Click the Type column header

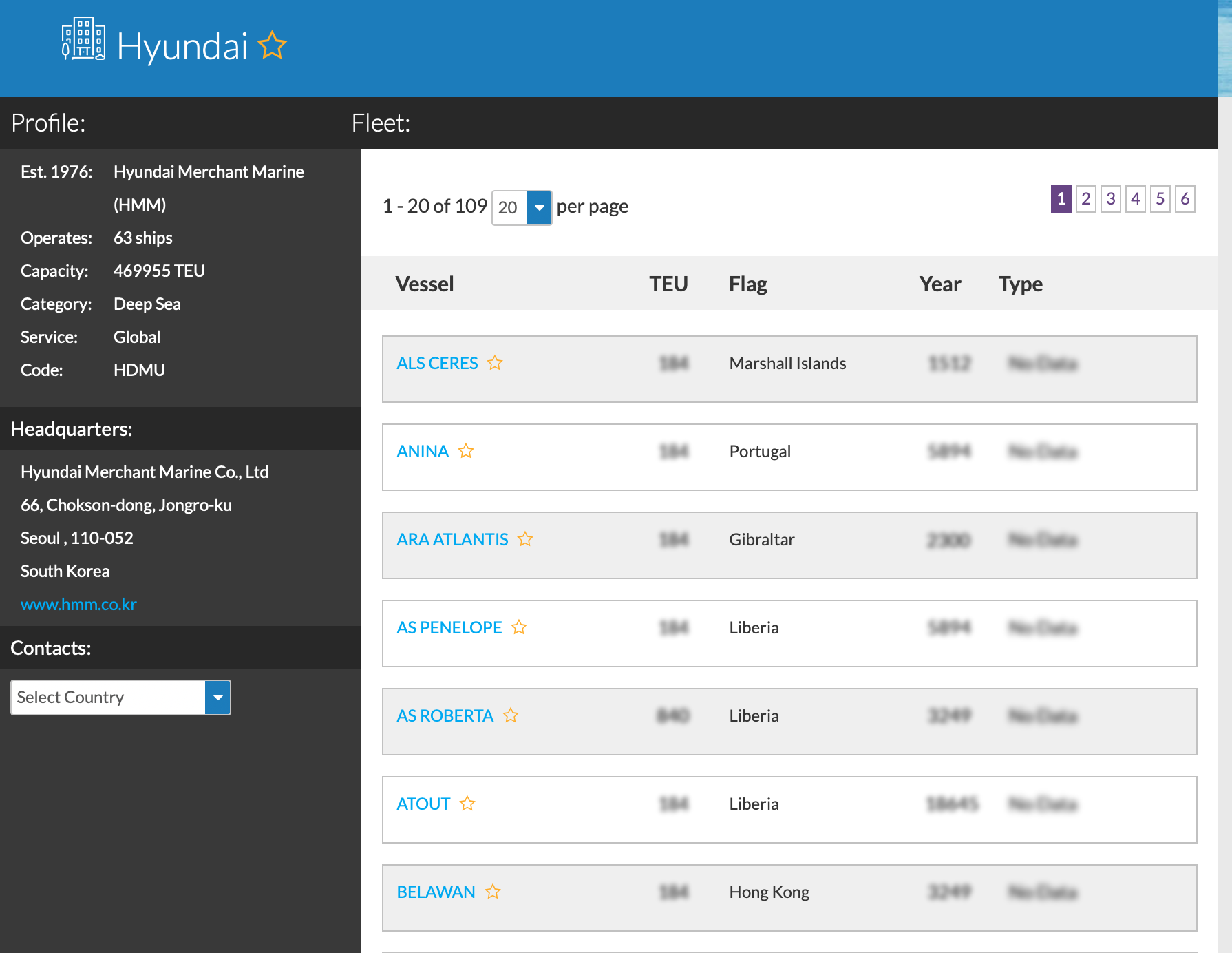[1021, 284]
